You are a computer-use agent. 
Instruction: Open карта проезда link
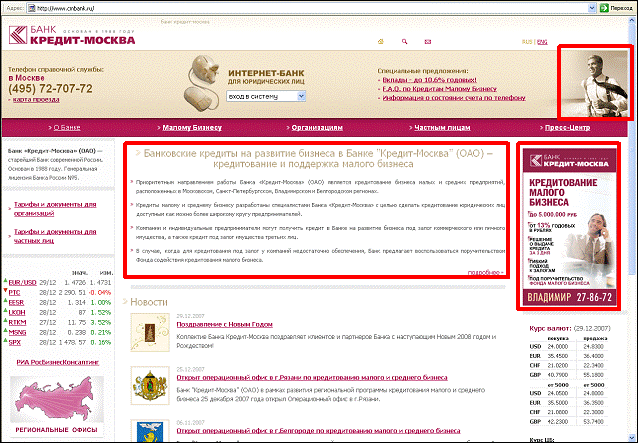click(x=36, y=99)
